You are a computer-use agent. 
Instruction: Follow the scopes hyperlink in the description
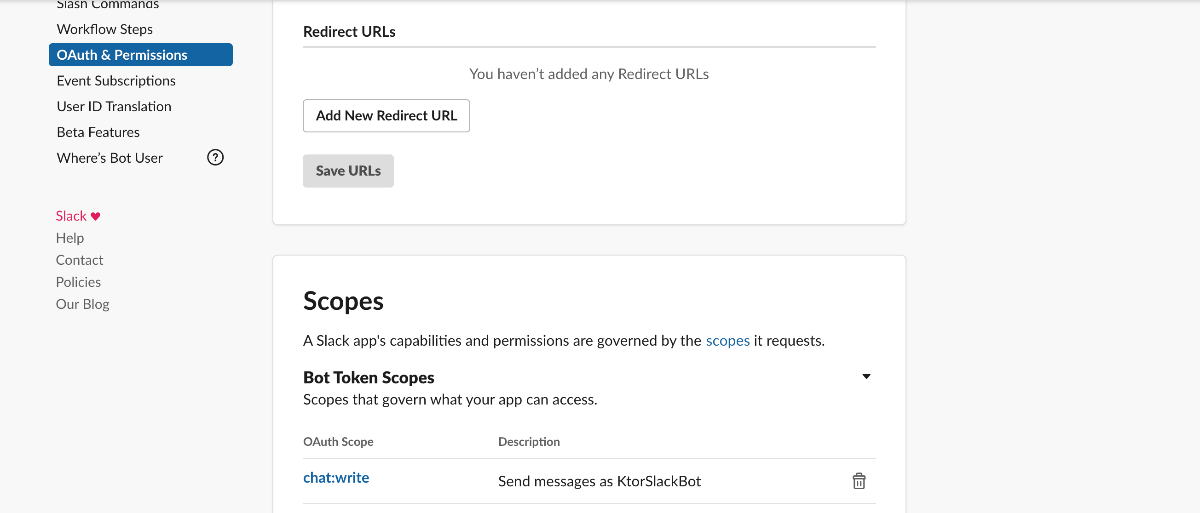[x=727, y=341]
